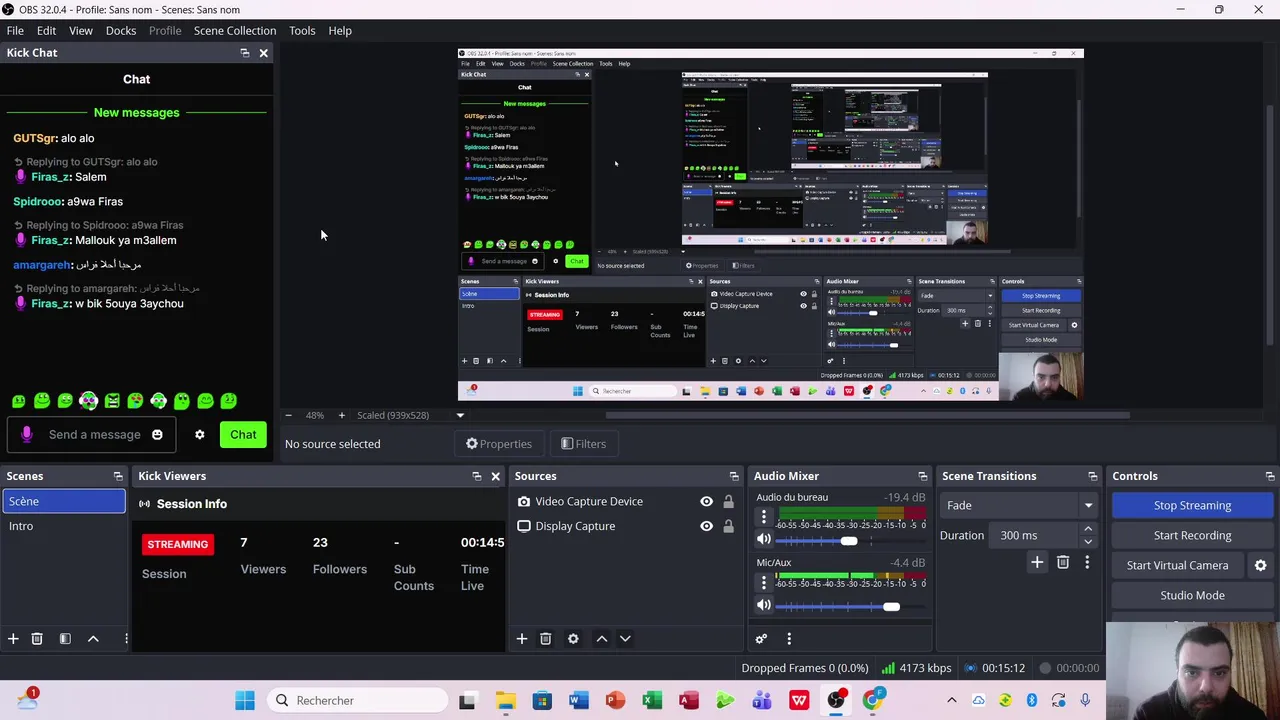Float the Sources dock
Viewport: 1280px width, 720px height.
point(734,476)
